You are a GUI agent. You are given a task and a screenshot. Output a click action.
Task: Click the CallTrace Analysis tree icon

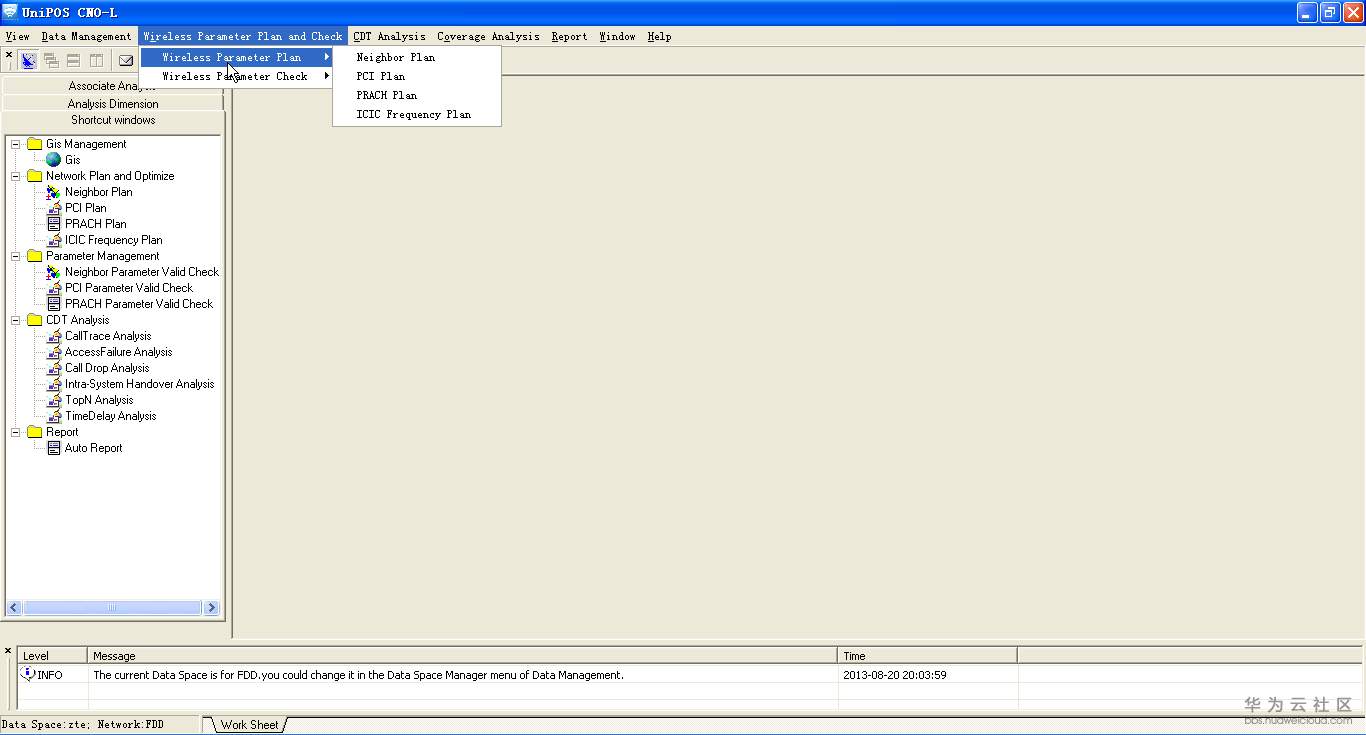54,336
